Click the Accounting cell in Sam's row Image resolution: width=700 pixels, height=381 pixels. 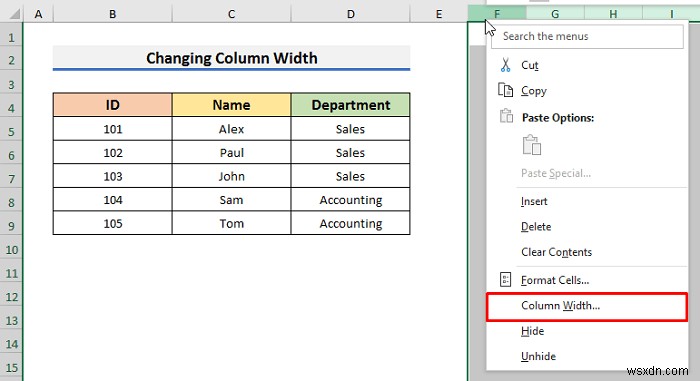tap(350, 200)
